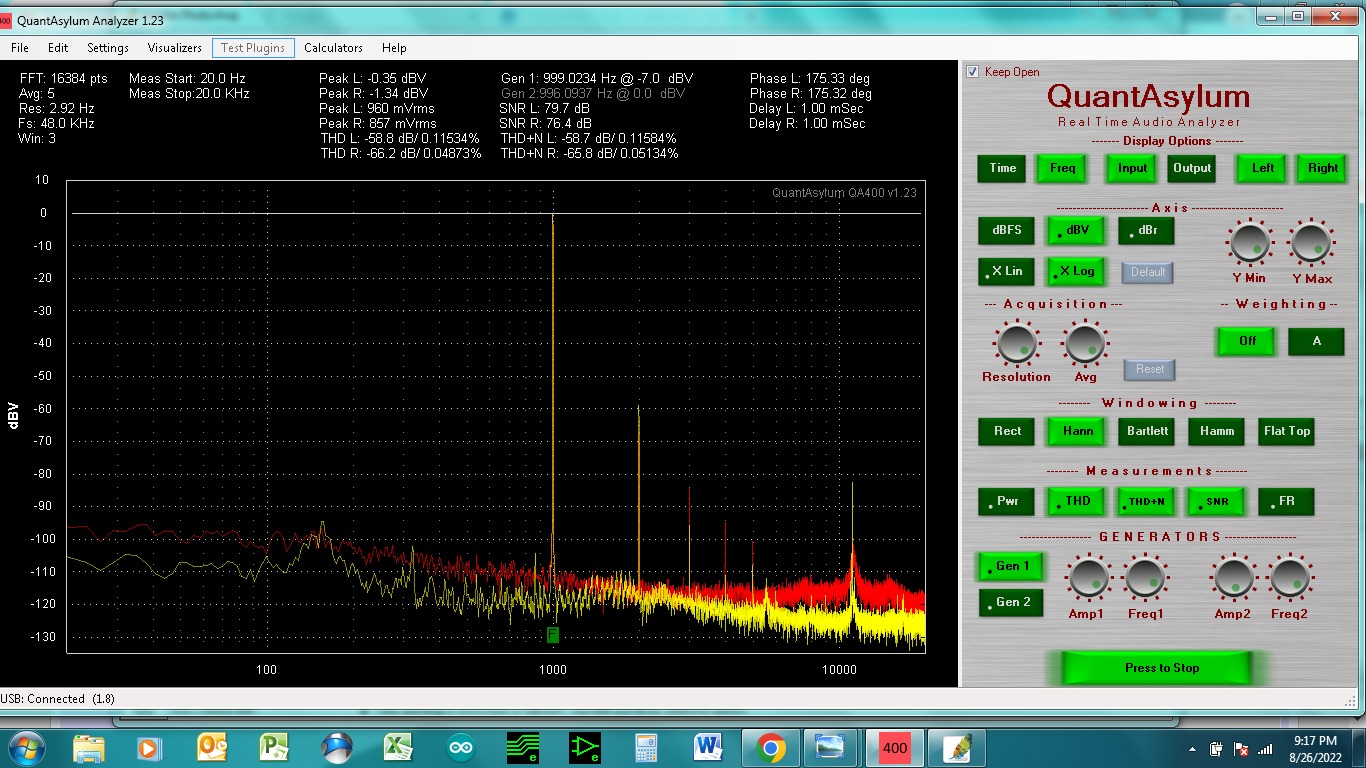Show hidden system tray icons
The height and width of the screenshot is (768, 1366).
(x=1192, y=748)
